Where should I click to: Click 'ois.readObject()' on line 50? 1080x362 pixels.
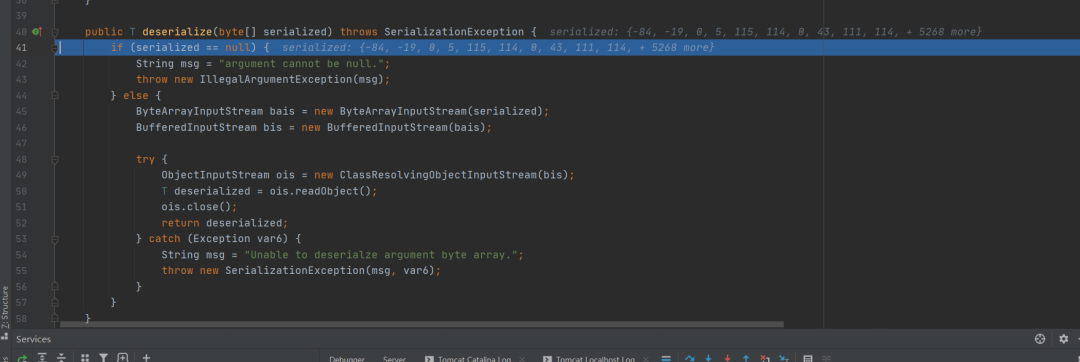pyautogui.click(x=320, y=191)
